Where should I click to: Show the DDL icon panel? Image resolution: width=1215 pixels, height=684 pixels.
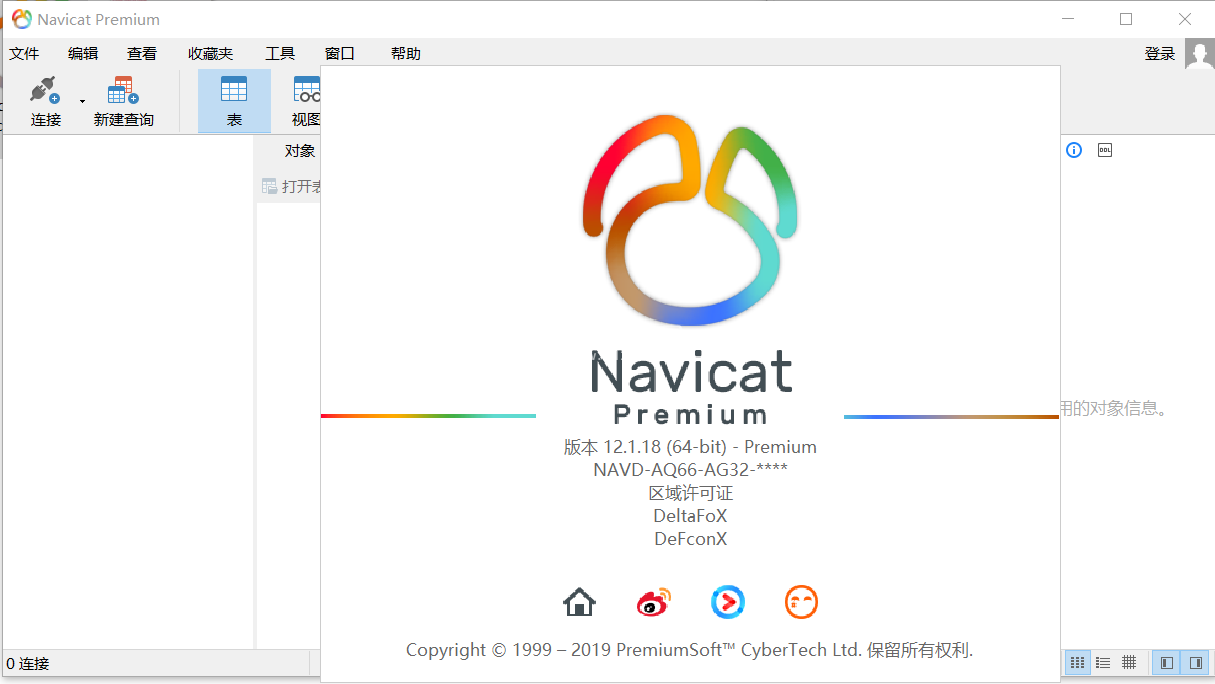[1105, 150]
